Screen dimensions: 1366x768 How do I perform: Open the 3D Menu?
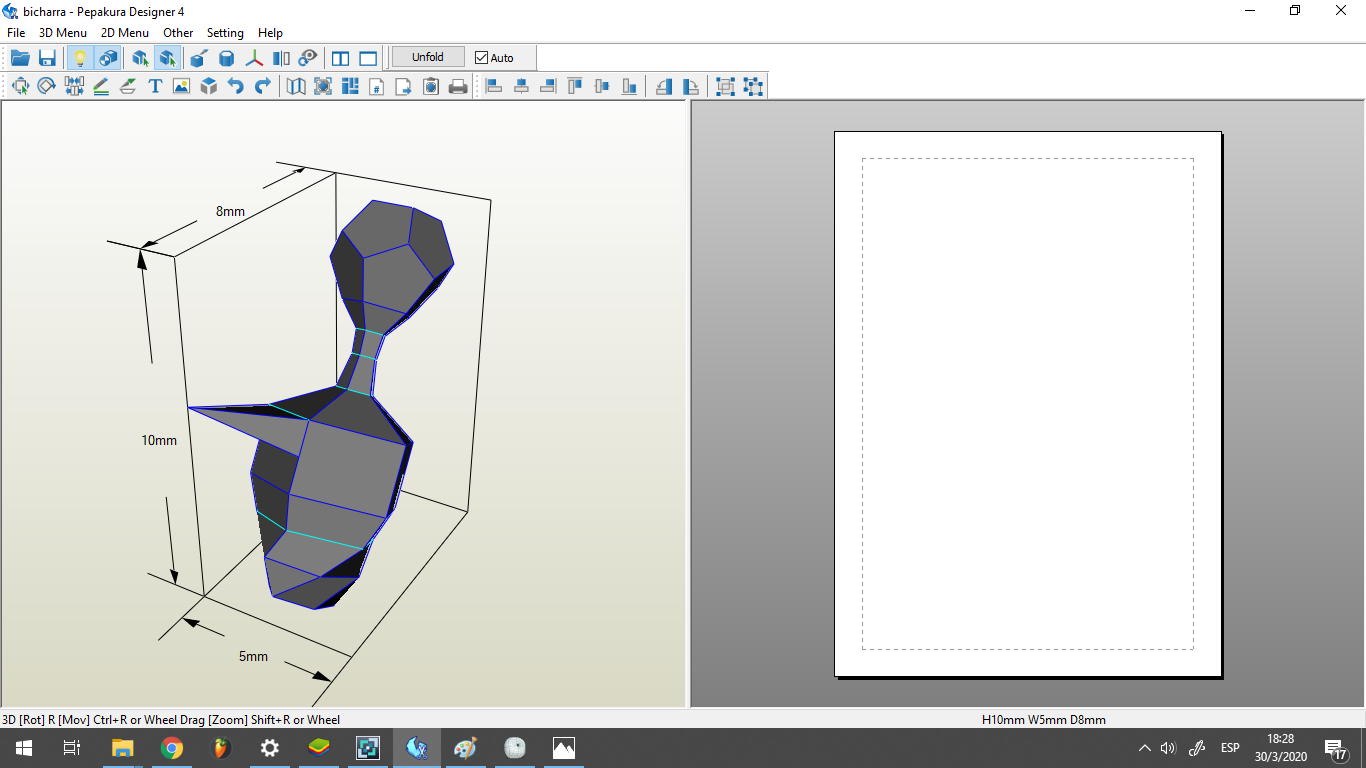pyautogui.click(x=63, y=33)
